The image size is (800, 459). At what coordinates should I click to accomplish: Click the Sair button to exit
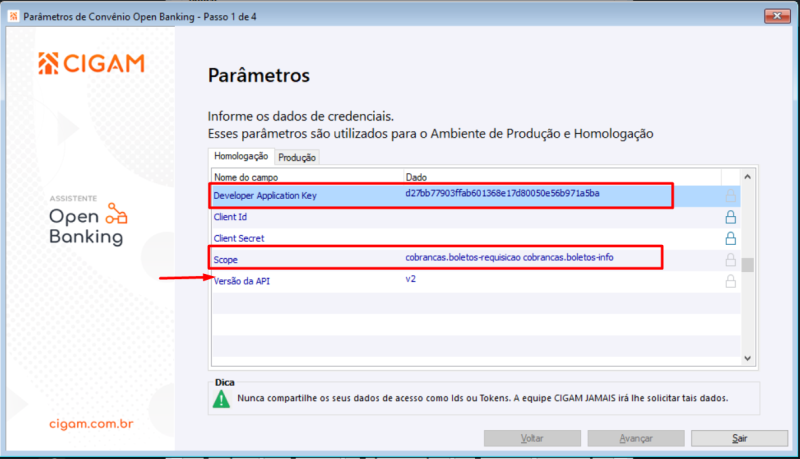pyautogui.click(x=739, y=438)
